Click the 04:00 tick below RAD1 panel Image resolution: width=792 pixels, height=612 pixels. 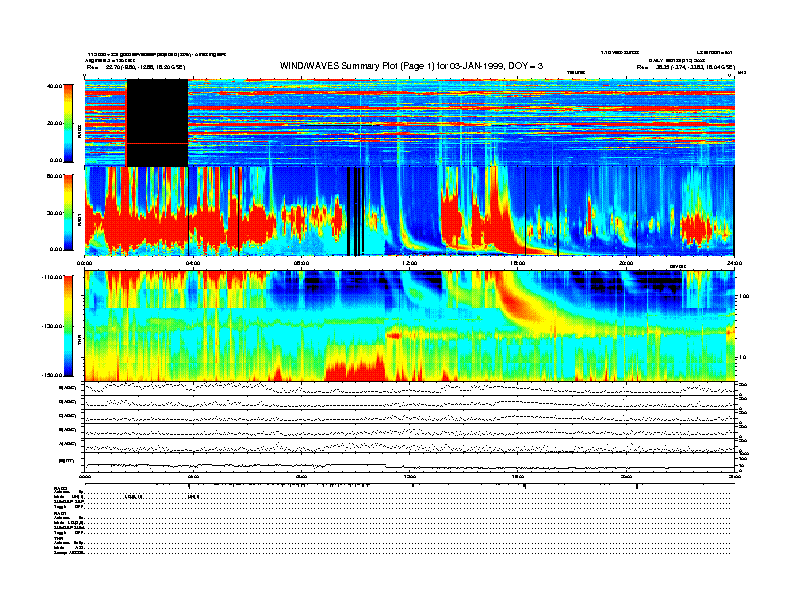[x=193, y=263]
